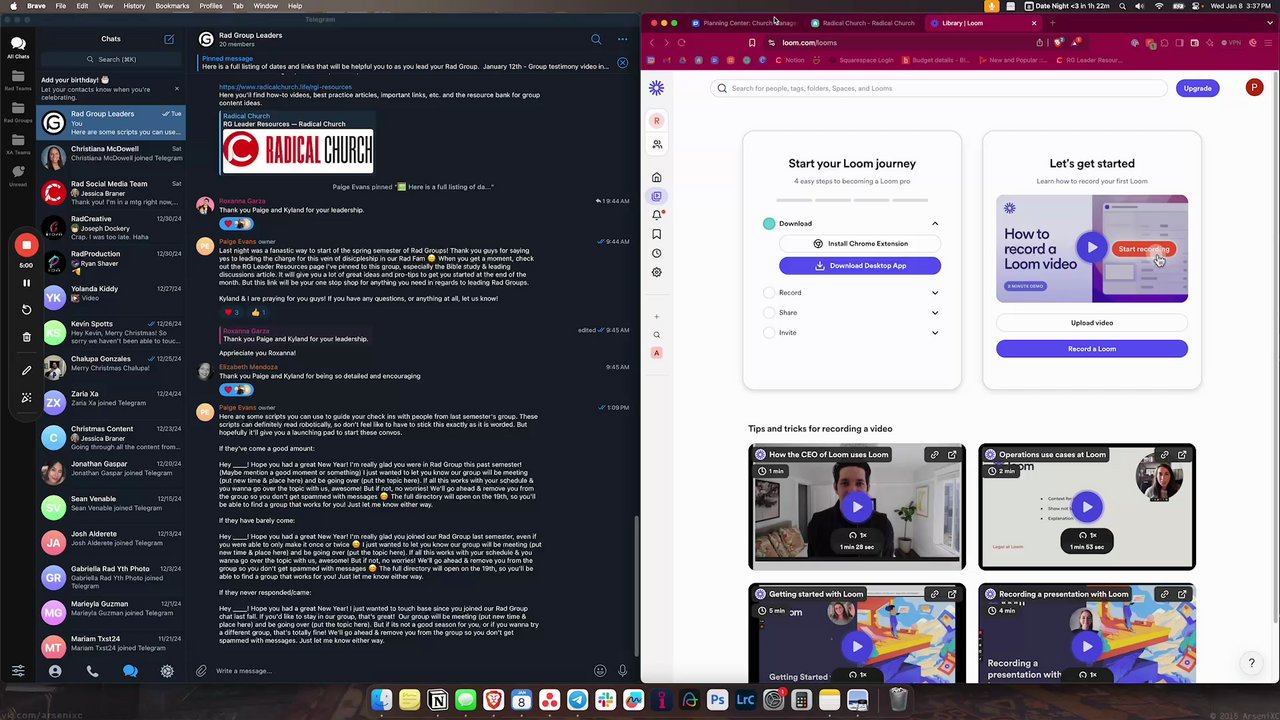Open the confetti effects icon in recorder
The image size is (1280, 720).
point(26,398)
